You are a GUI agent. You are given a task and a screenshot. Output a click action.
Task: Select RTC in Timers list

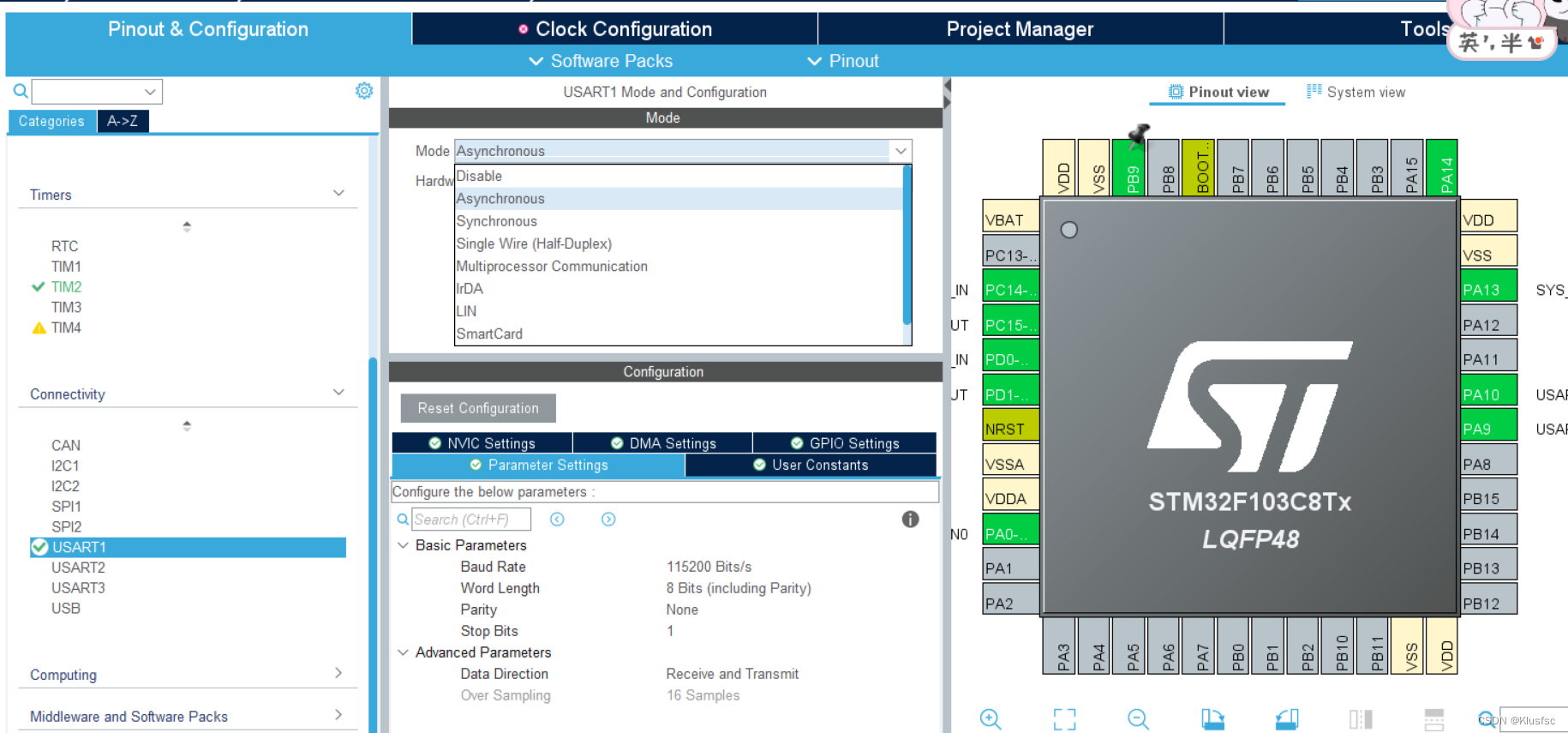pyautogui.click(x=64, y=246)
